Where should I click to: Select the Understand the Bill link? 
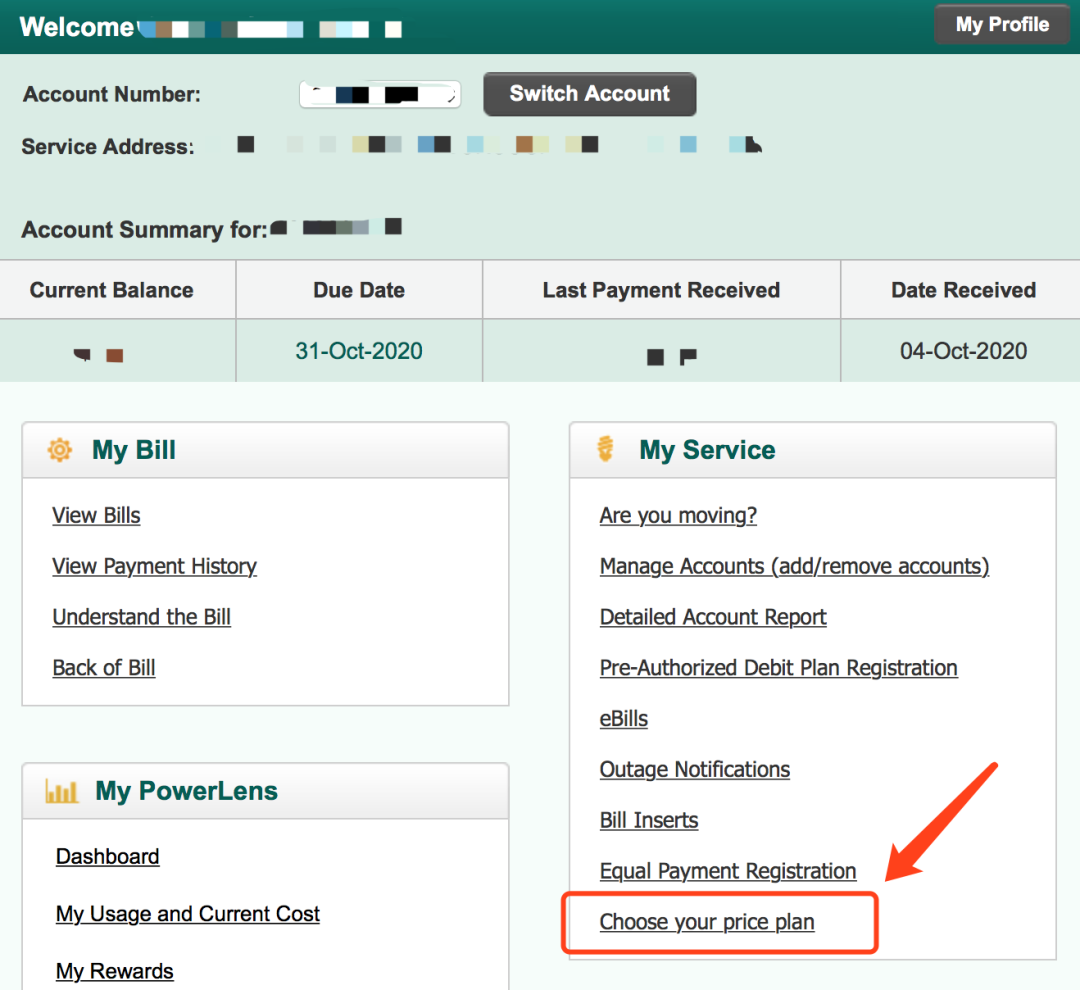coord(141,618)
